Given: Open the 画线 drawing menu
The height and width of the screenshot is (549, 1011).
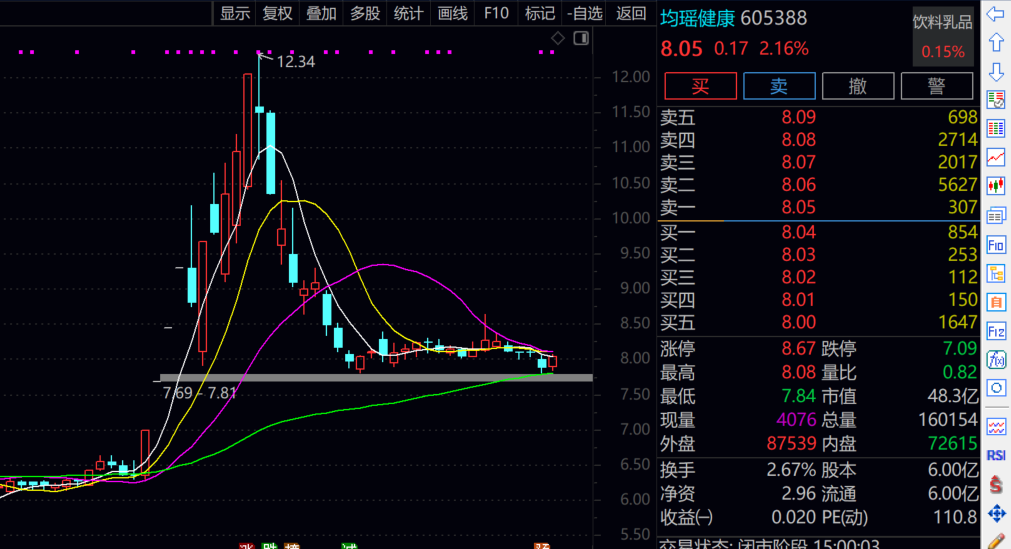Looking at the screenshot, I should [x=453, y=13].
